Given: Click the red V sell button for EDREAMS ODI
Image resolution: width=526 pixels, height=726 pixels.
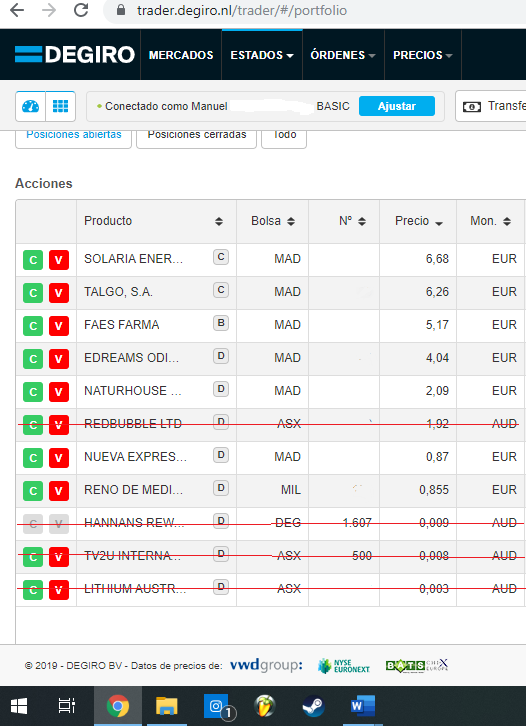Looking at the screenshot, I should [x=59, y=359].
